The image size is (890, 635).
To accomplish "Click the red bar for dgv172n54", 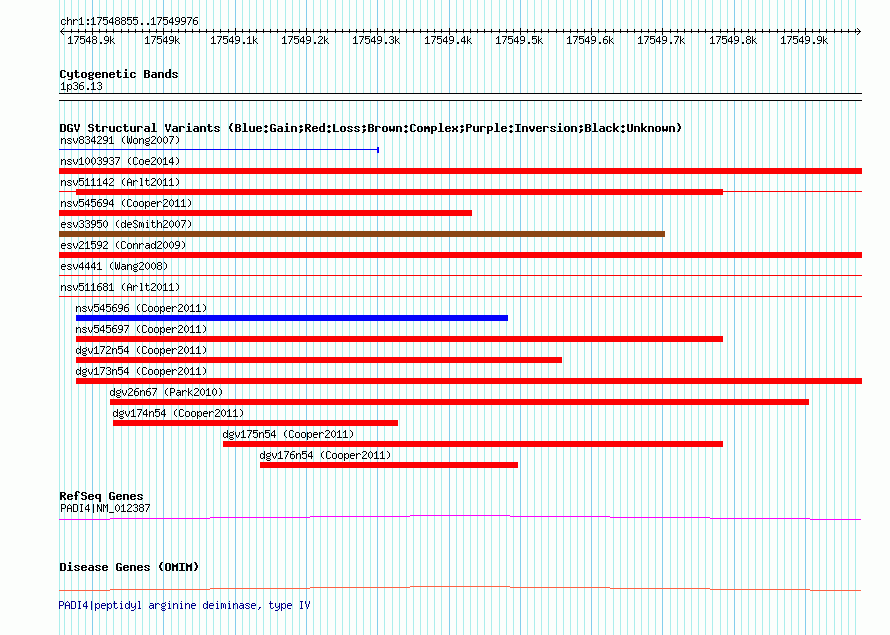I will 319,360.
